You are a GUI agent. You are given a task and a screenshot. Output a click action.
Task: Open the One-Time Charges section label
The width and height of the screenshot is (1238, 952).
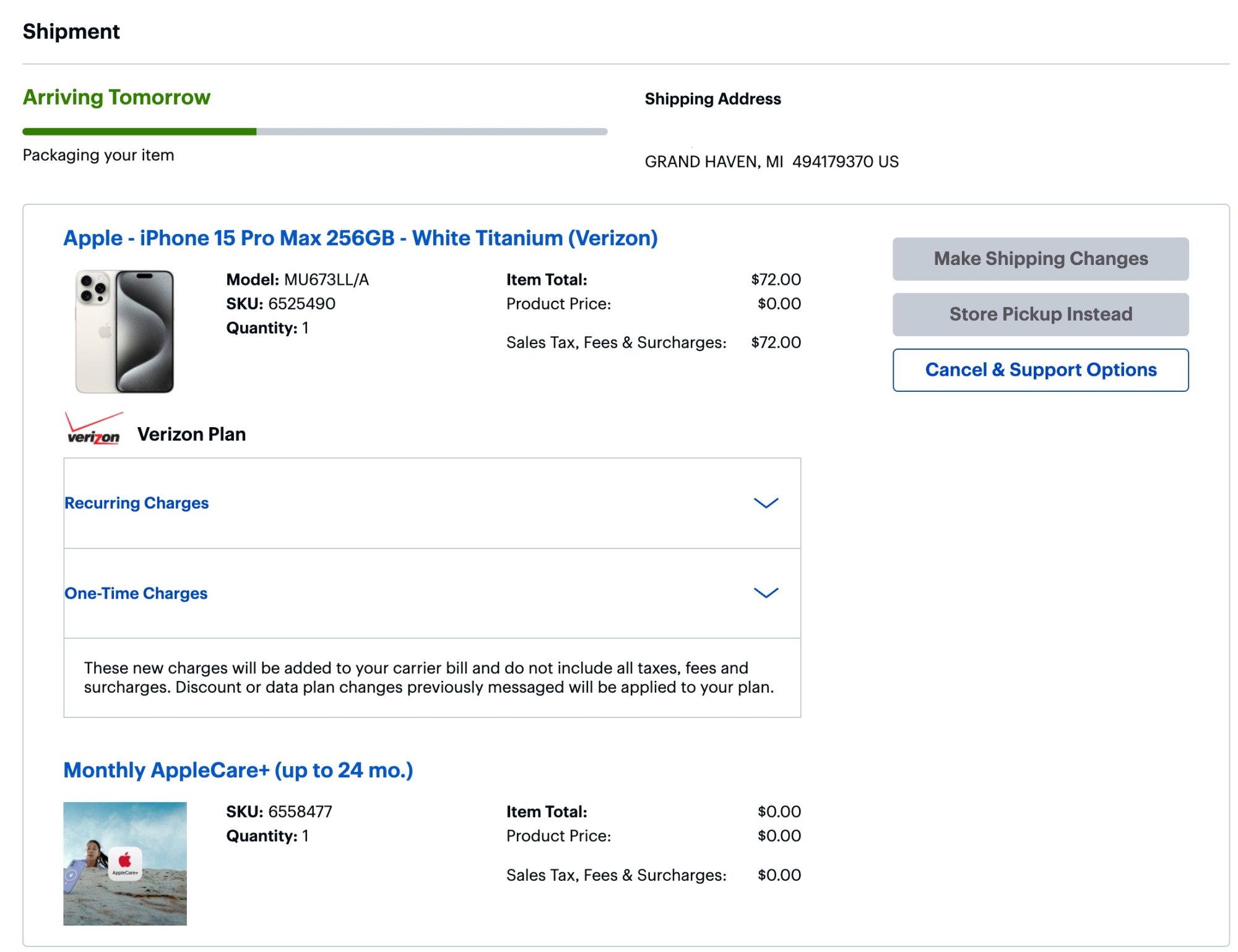coord(136,593)
